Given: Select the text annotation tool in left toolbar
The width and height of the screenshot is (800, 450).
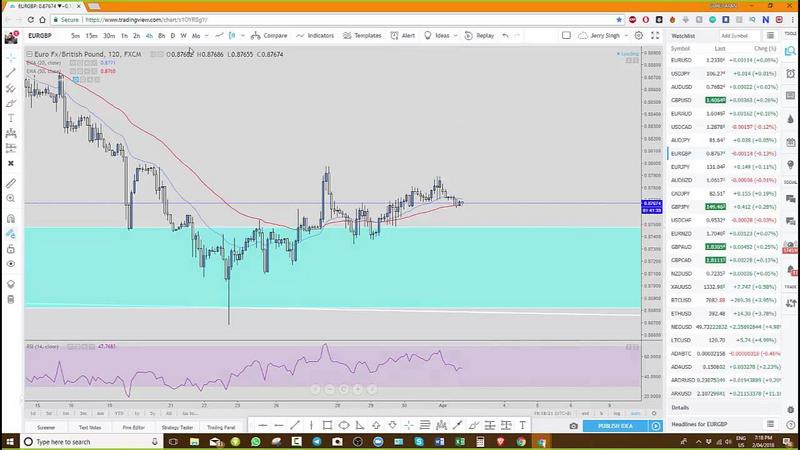Looking at the screenshot, I should tap(11, 118).
